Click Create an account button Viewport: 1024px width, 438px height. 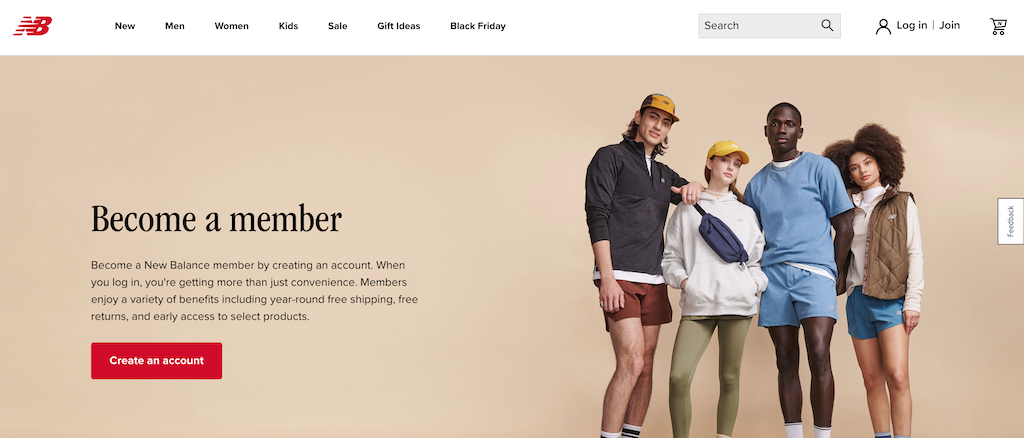point(157,360)
